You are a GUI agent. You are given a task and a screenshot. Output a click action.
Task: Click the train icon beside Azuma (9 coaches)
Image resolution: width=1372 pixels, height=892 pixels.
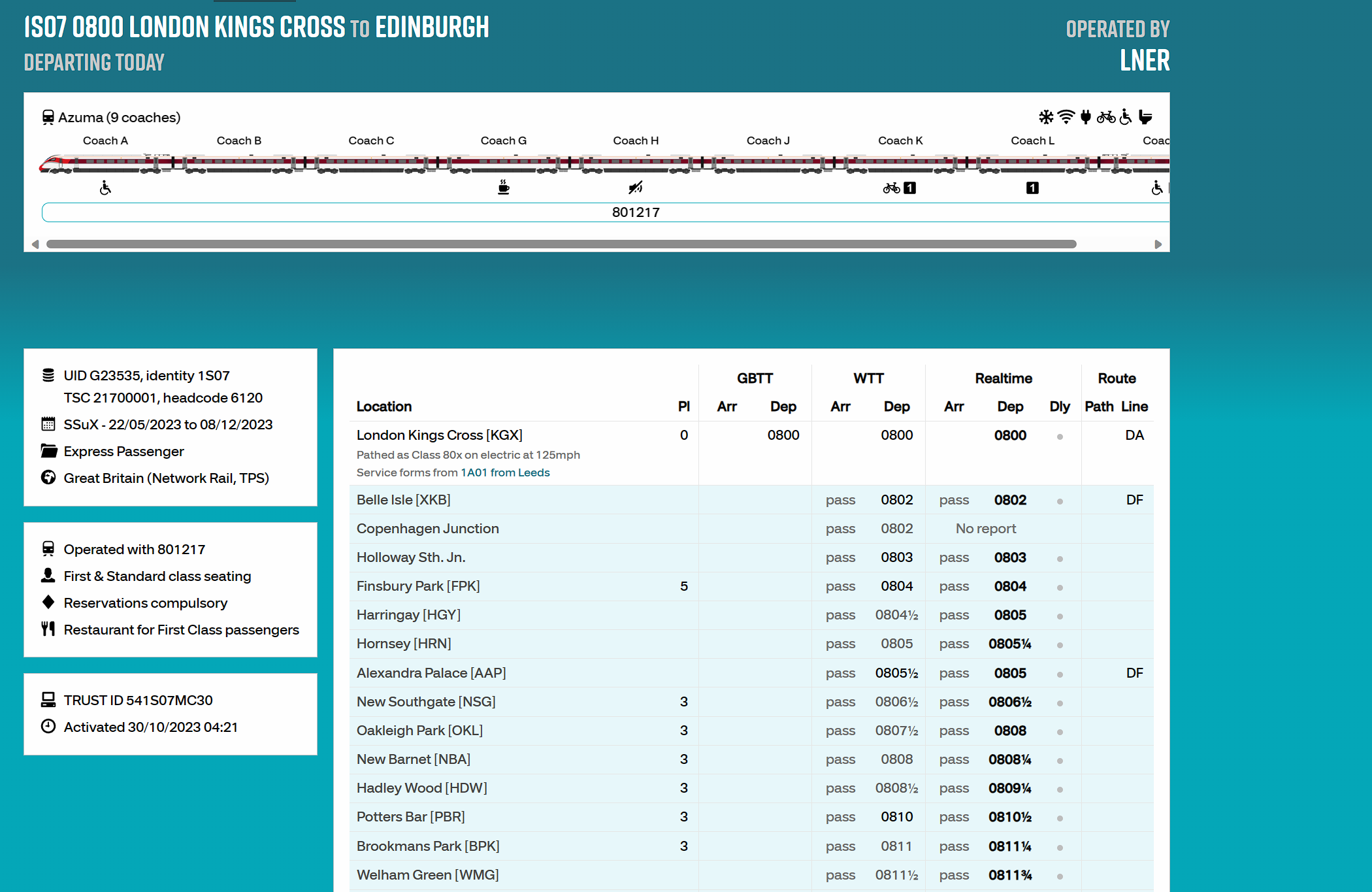click(x=48, y=118)
